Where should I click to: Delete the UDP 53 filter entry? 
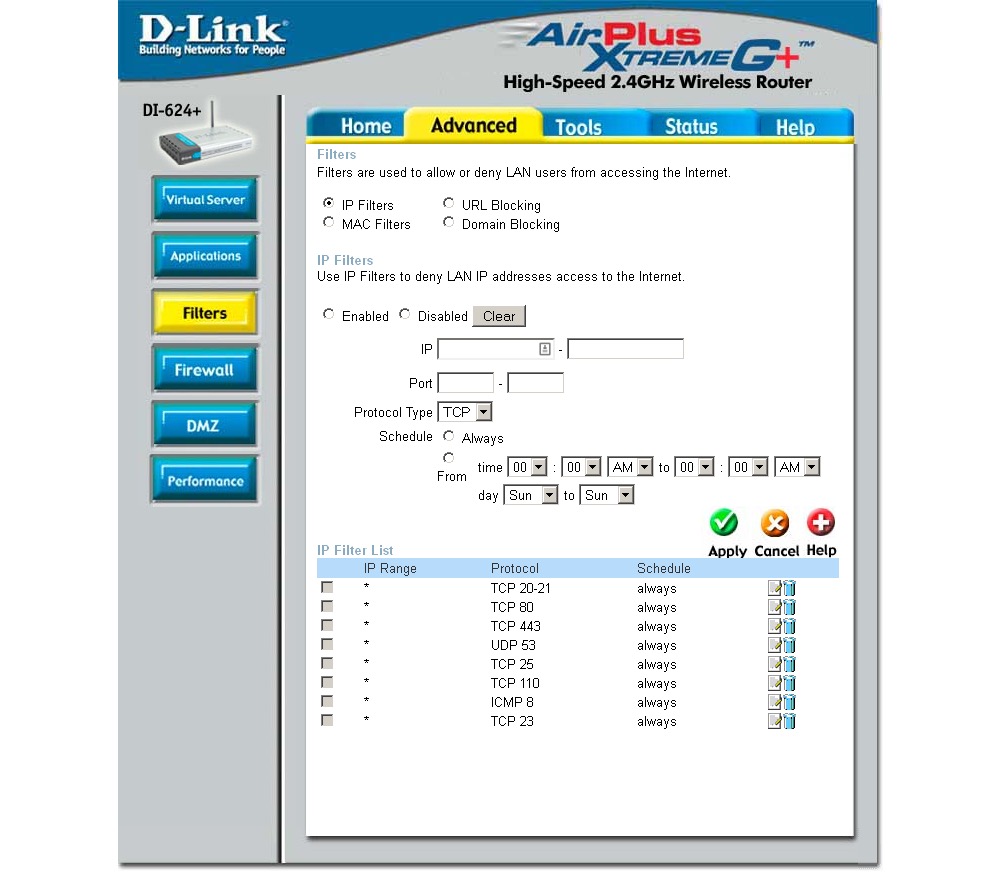pos(789,645)
